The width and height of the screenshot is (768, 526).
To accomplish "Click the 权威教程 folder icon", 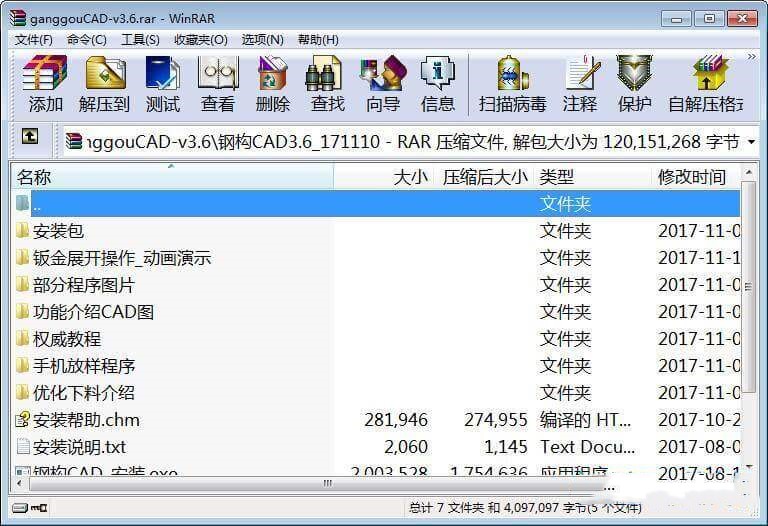I will click(22, 338).
